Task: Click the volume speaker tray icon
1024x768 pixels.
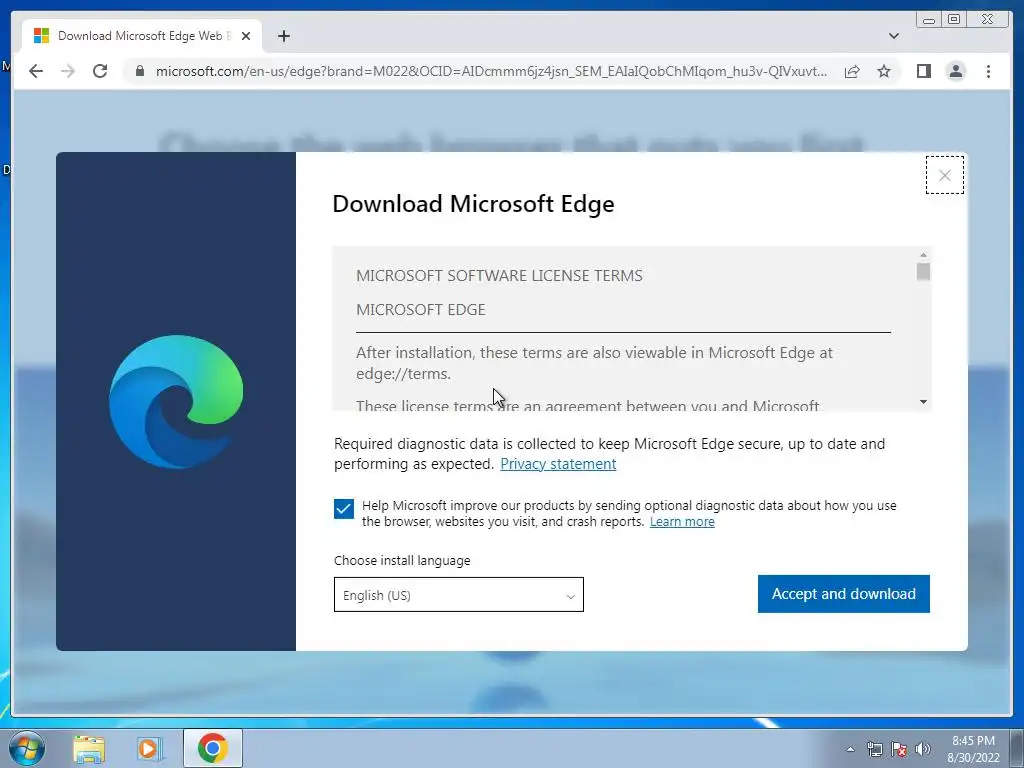Action: click(x=923, y=749)
